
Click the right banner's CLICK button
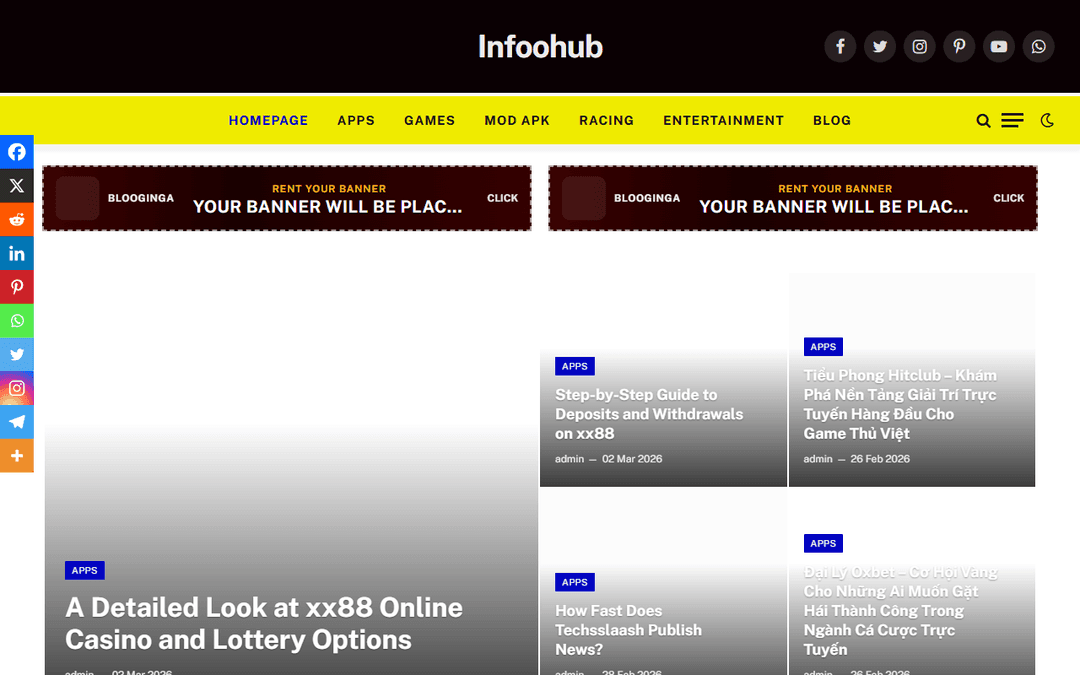[1008, 198]
